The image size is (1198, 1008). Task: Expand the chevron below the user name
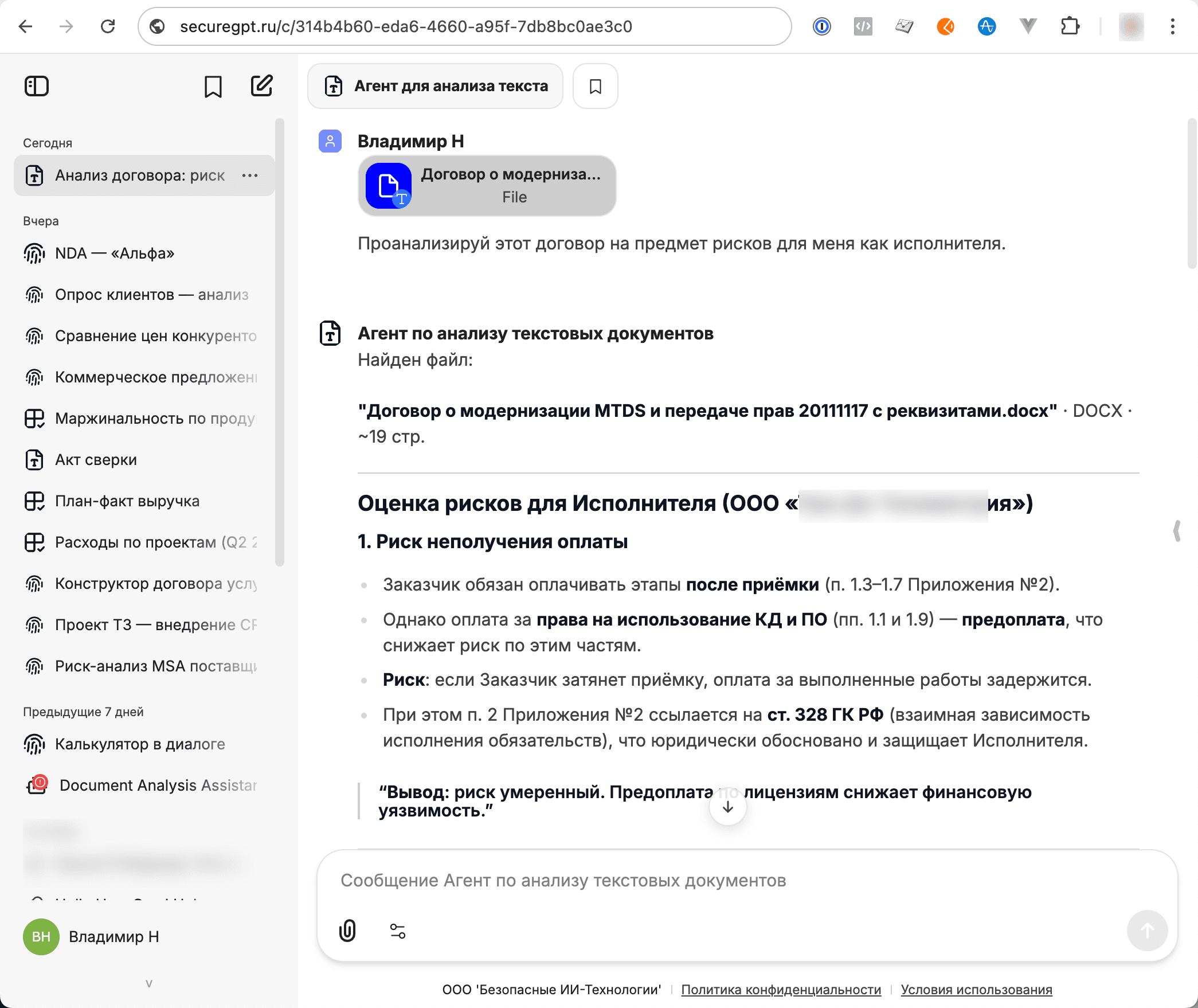[x=149, y=982]
